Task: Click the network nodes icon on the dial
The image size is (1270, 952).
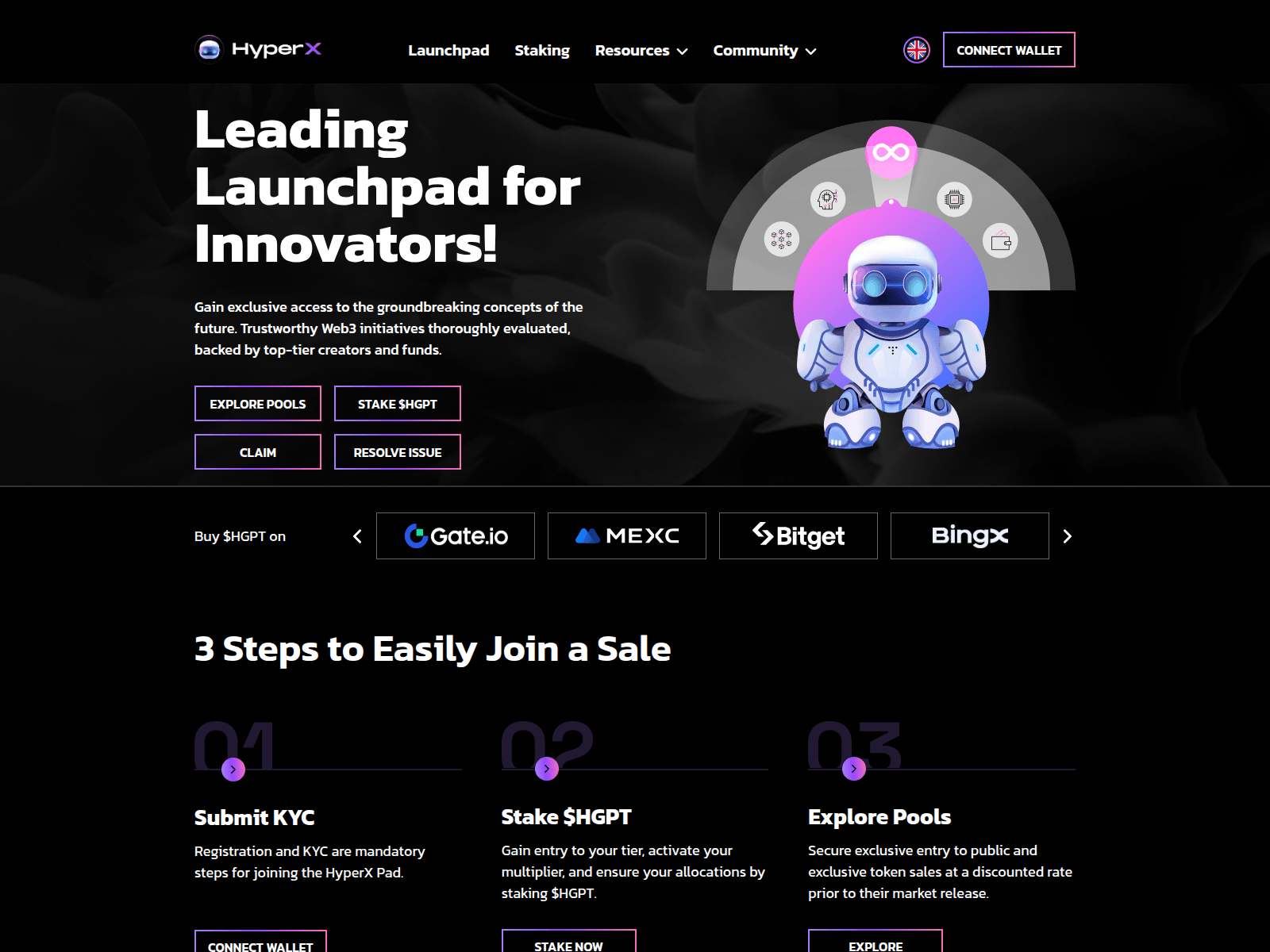Action: point(782,239)
